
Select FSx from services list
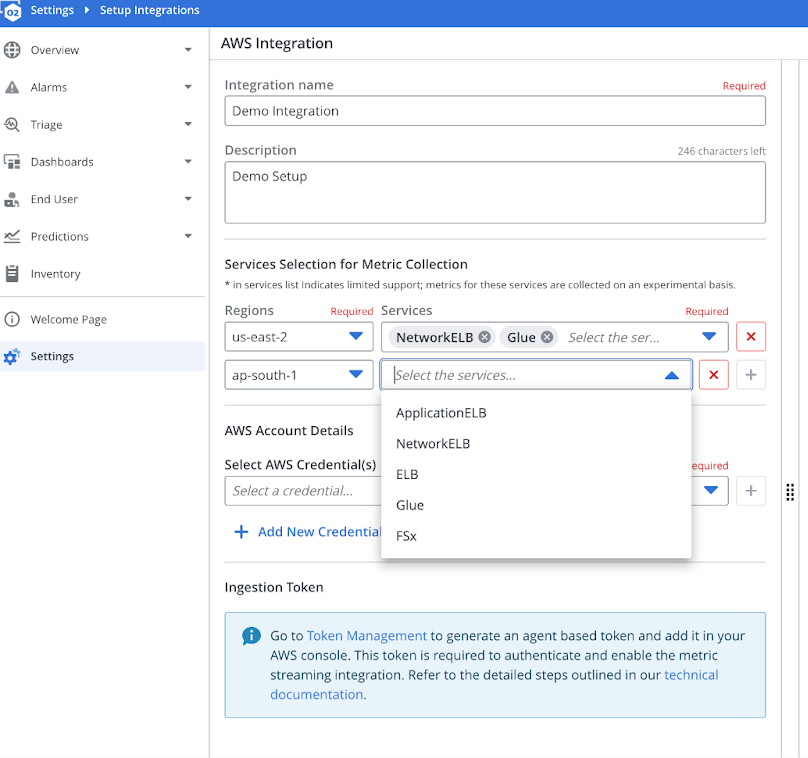click(536, 536)
